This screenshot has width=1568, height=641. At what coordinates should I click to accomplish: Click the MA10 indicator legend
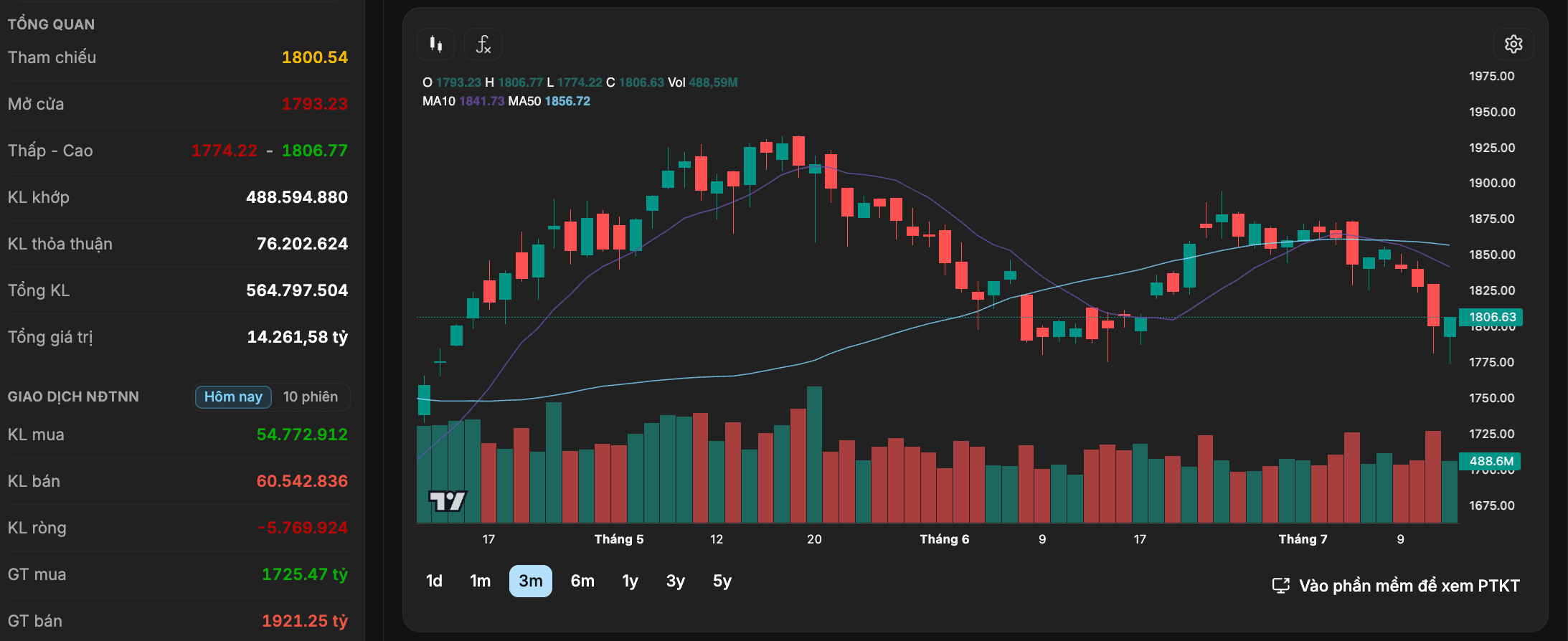click(463, 101)
